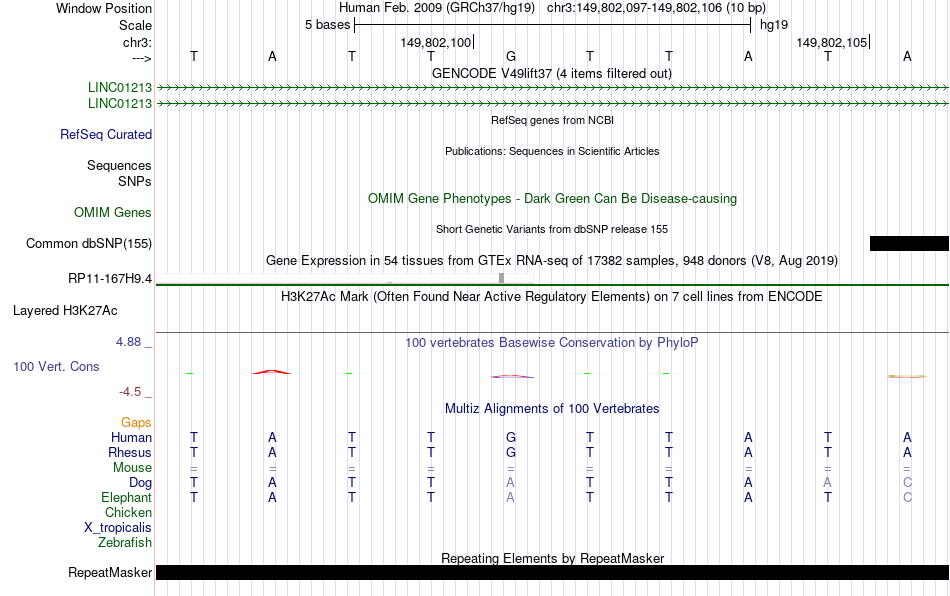Open the OMIM Genes track label

pyautogui.click(x=113, y=213)
